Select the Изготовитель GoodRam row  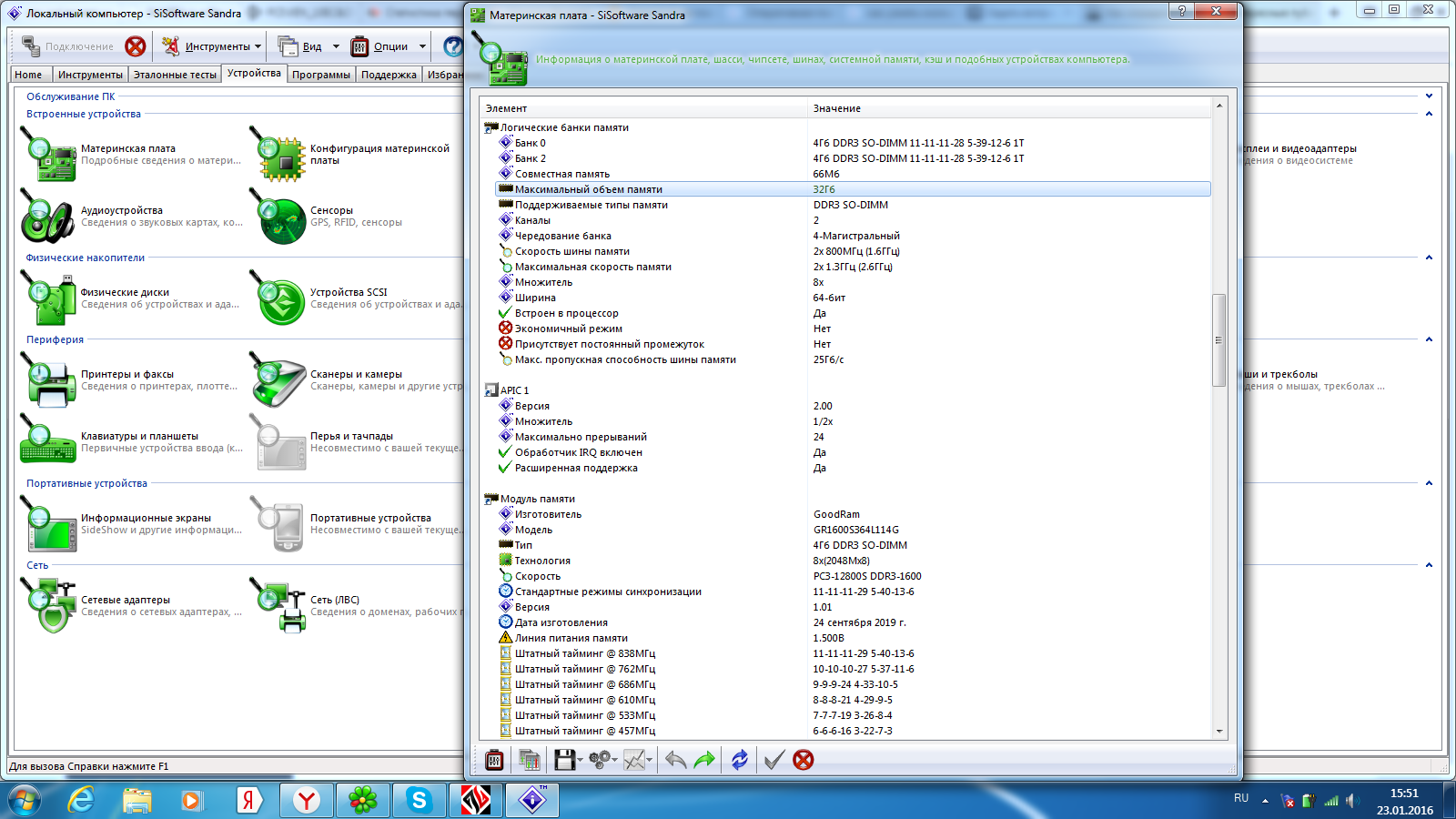[x=853, y=514]
